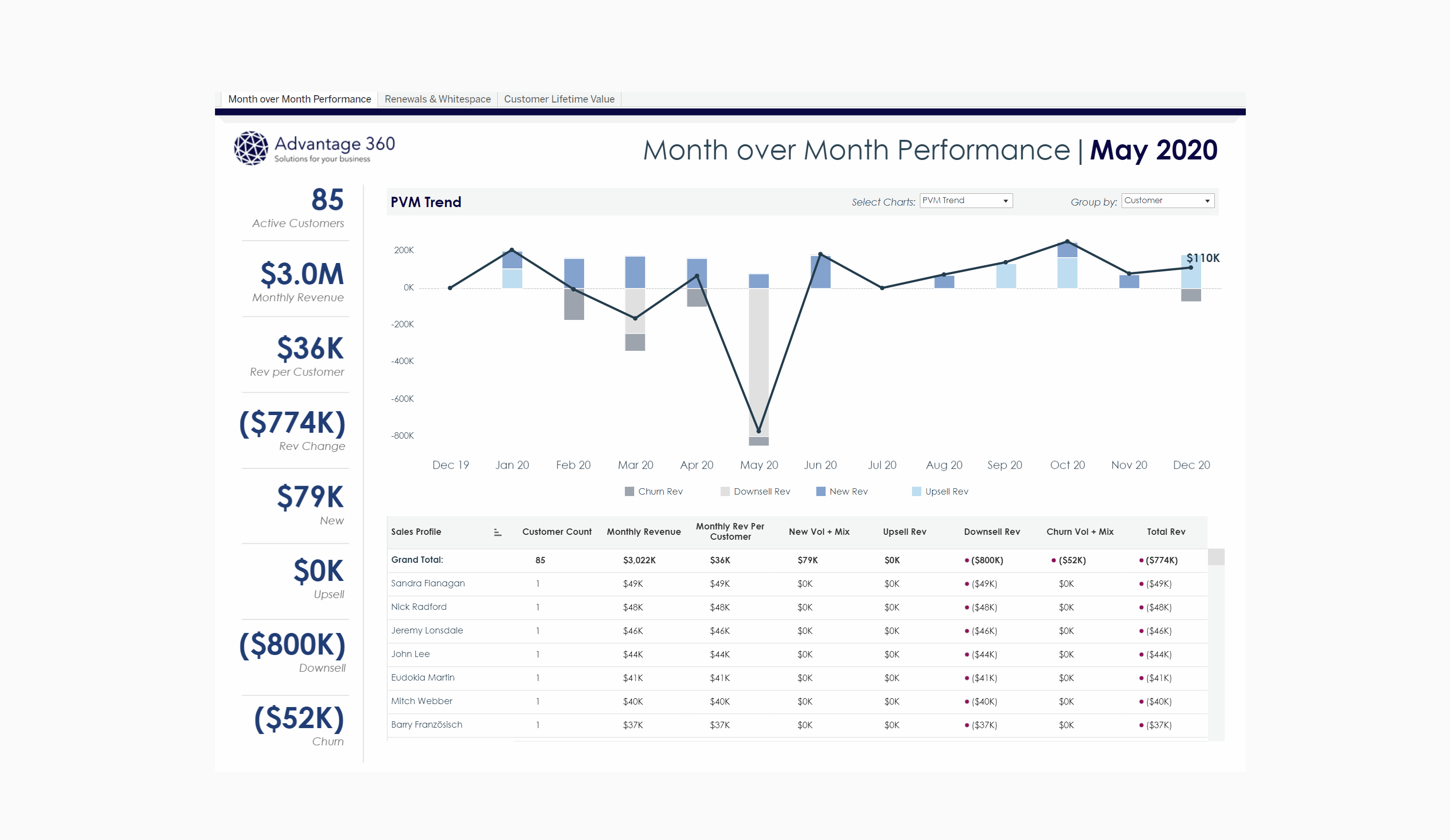
Task: Select the Grand Total row label
Action: point(417,560)
